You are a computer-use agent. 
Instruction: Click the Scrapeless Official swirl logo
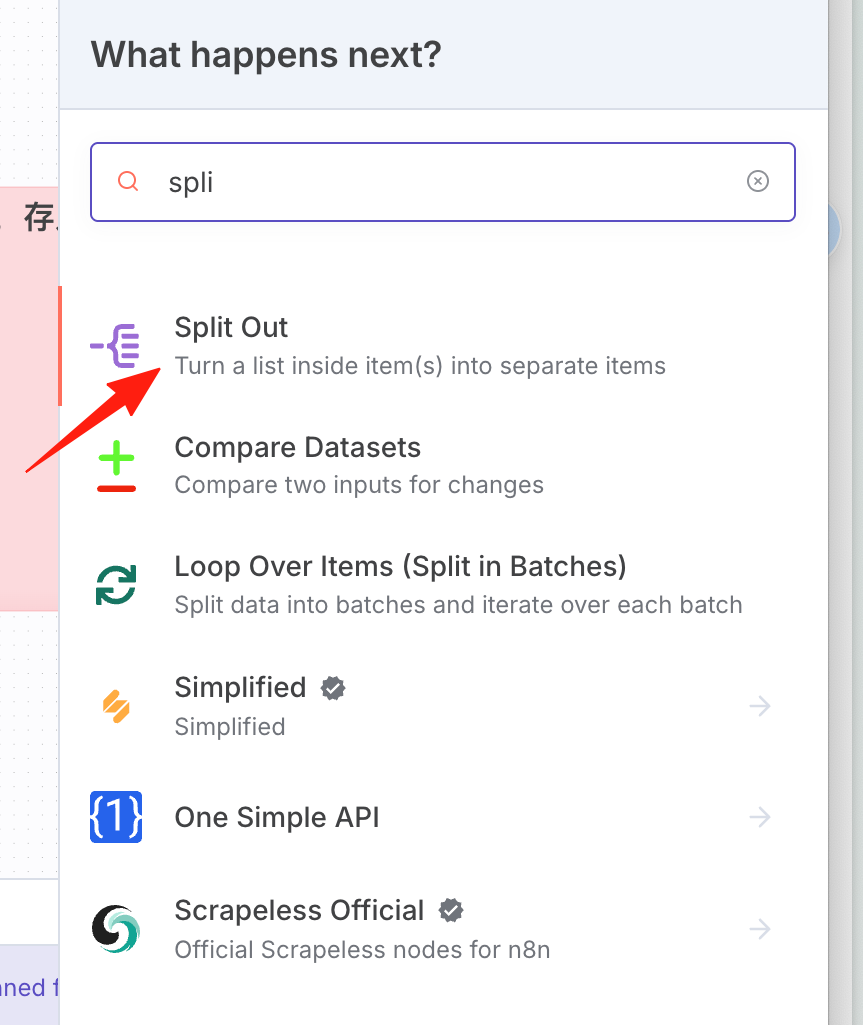point(116,929)
